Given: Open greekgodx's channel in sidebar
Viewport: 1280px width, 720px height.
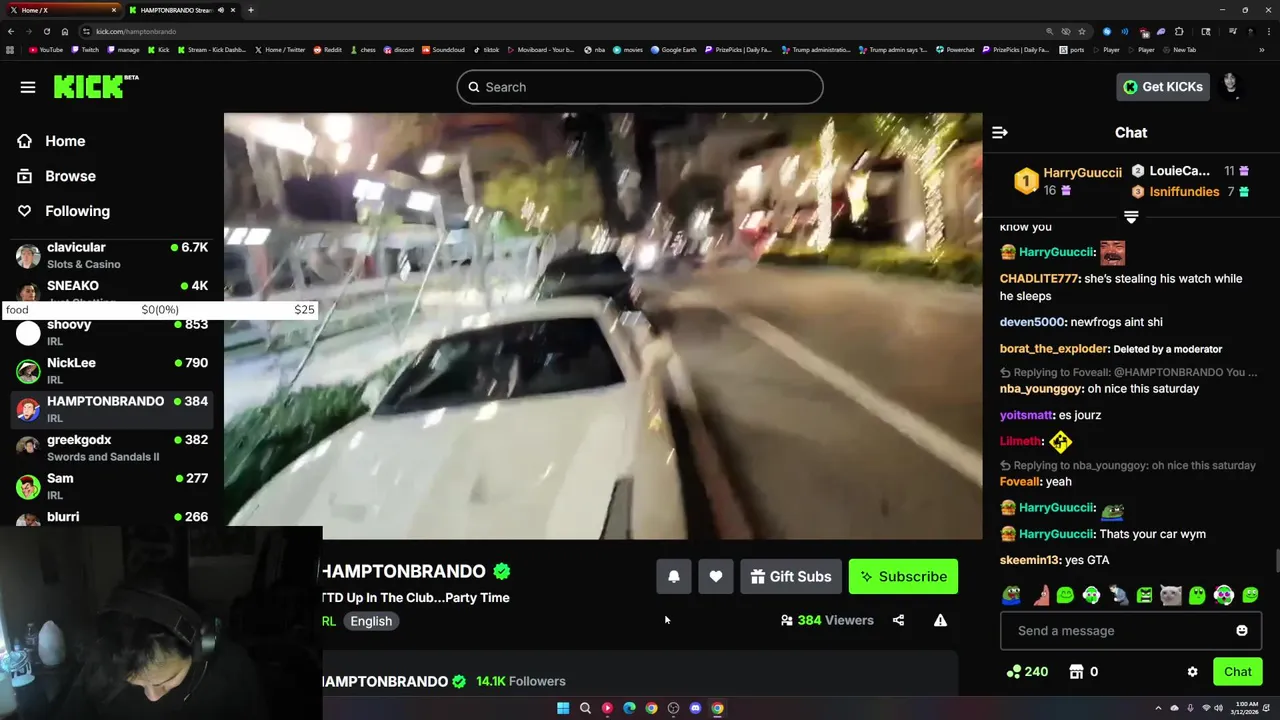Looking at the screenshot, I should pyautogui.click(x=112, y=448).
